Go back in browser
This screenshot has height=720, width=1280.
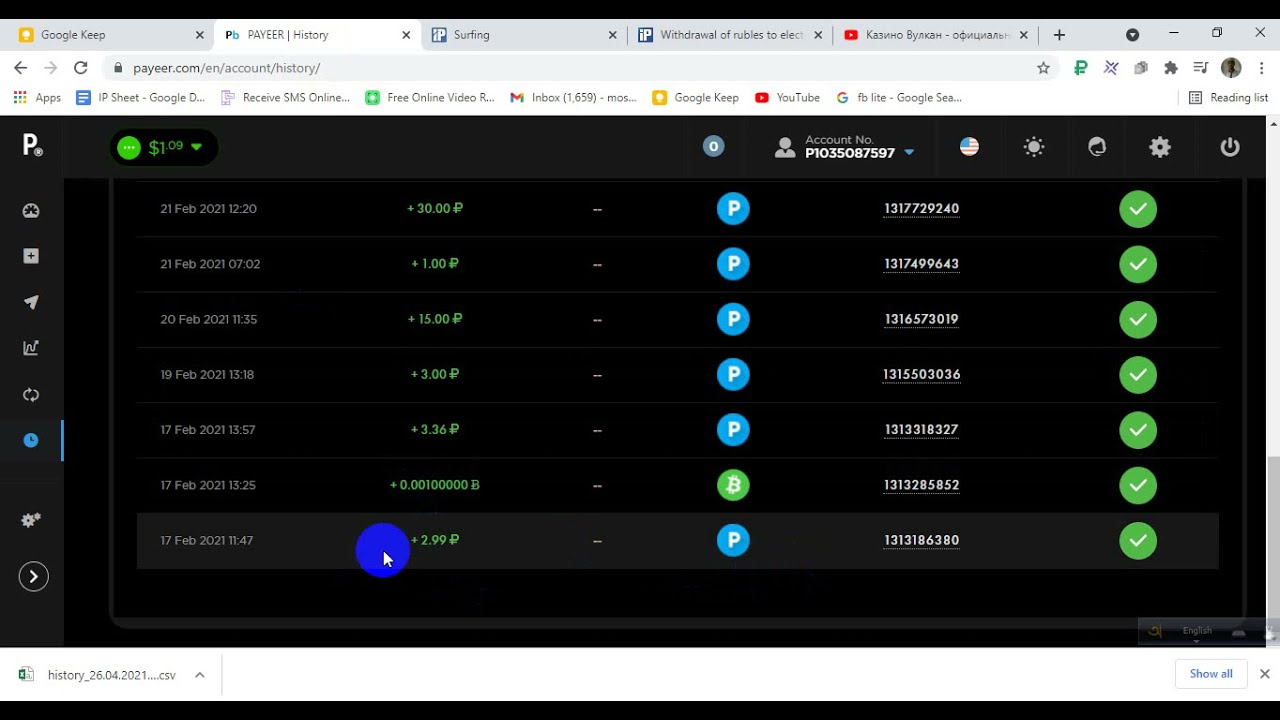pyautogui.click(x=20, y=68)
